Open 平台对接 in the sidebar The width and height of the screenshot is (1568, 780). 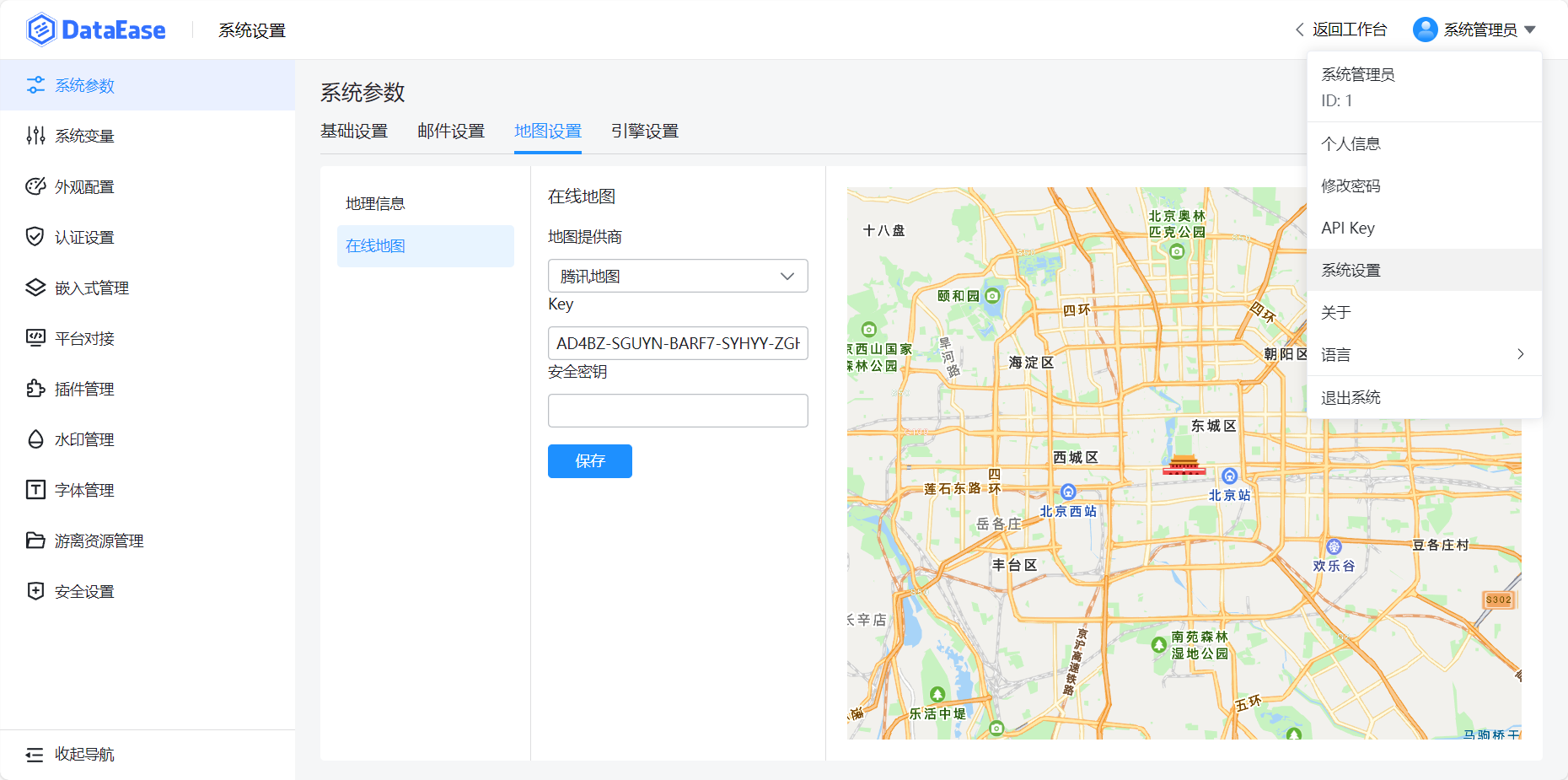[x=148, y=338]
